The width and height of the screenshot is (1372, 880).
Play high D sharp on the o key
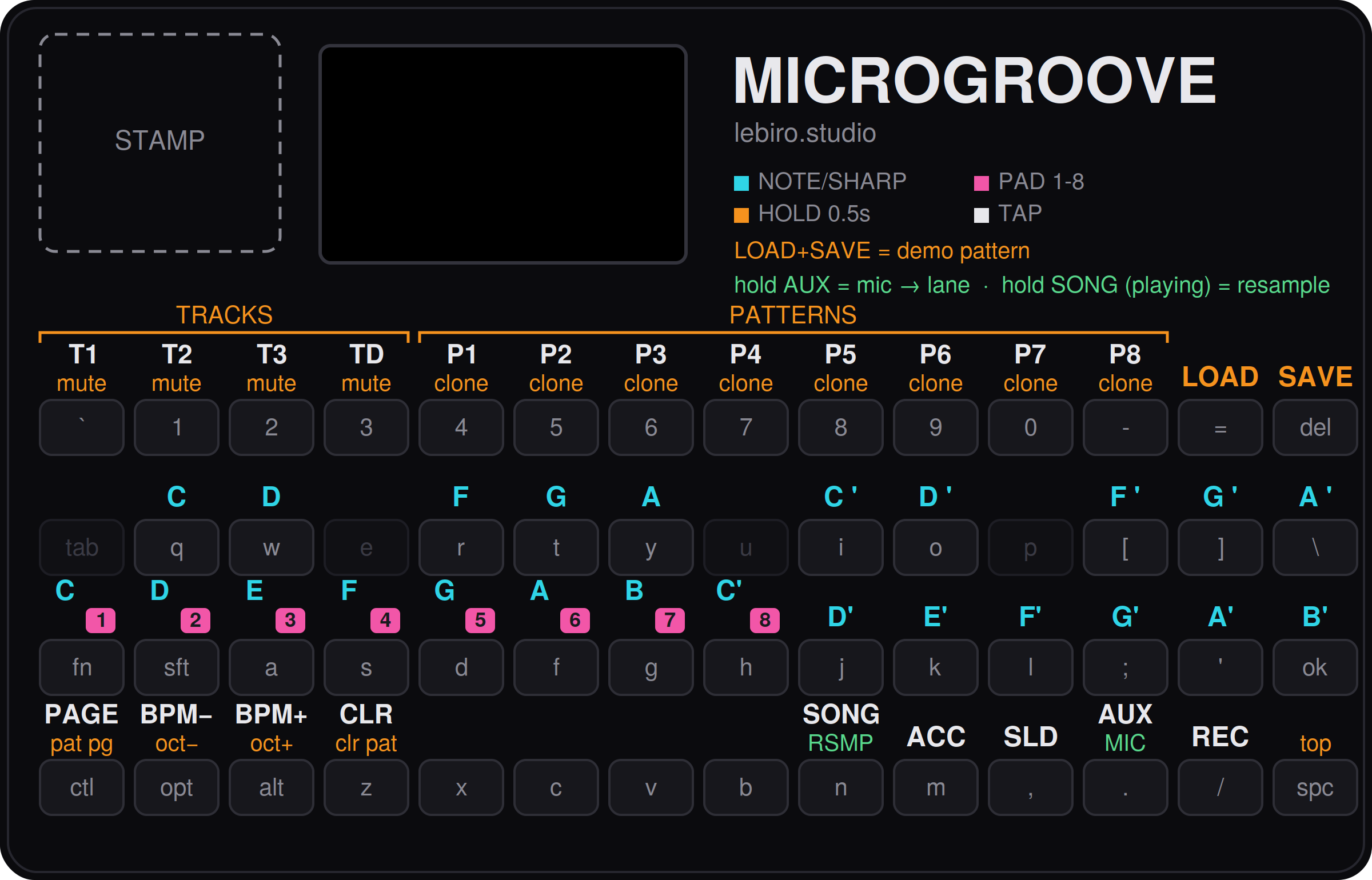pos(936,547)
